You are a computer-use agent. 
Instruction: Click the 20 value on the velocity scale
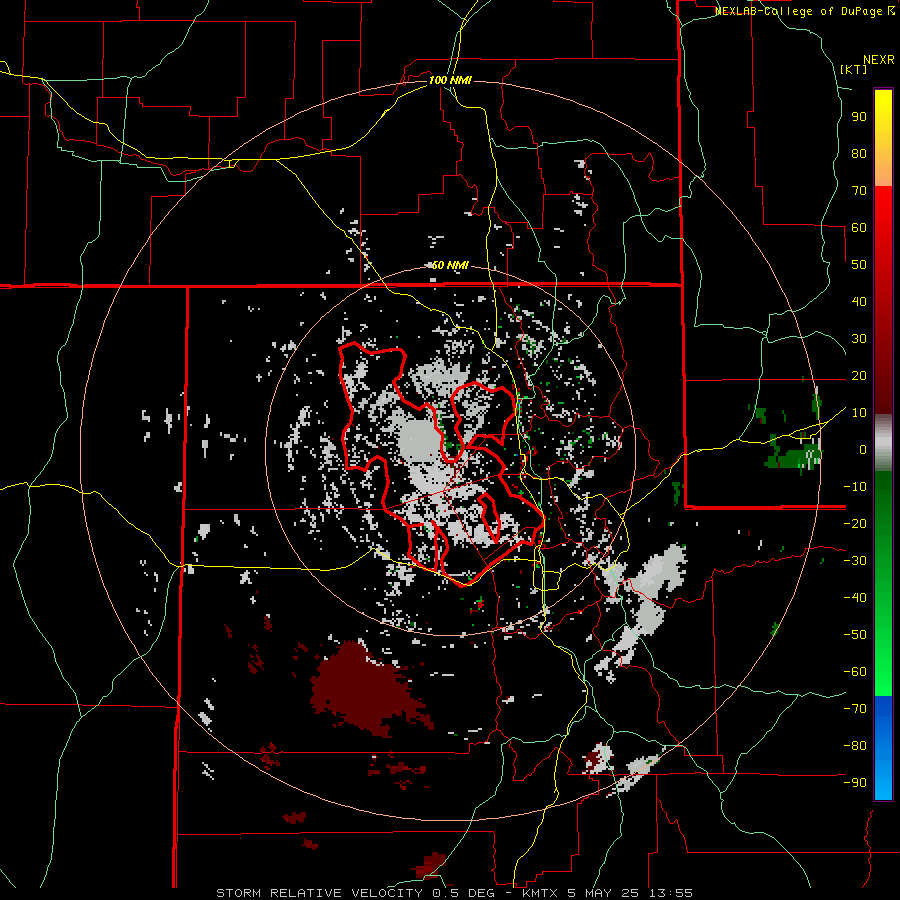[x=859, y=375]
